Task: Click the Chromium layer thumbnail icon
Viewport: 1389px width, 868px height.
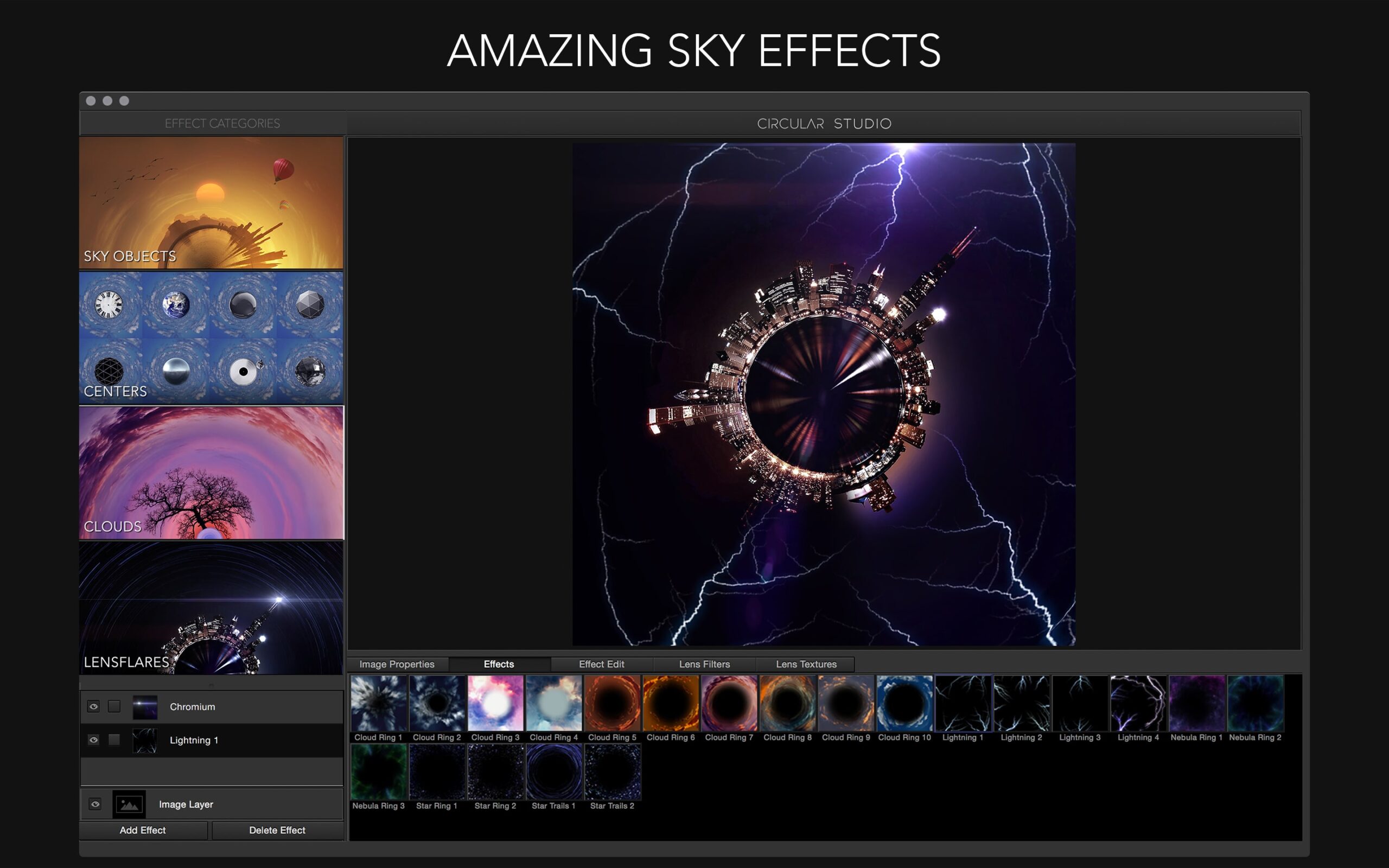Action: point(145,707)
